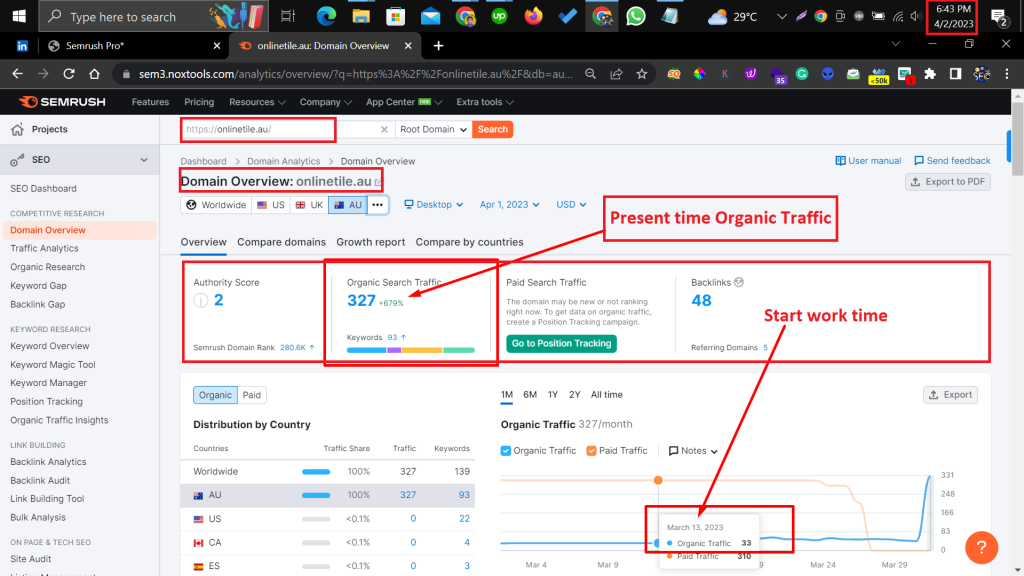The height and width of the screenshot is (576, 1024).
Task: Click the Semrush logo
Action: pyautogui.click(x=62, y=102)
